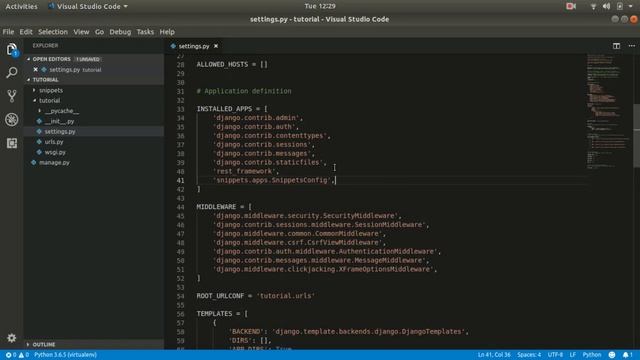Click the INSTALLED_APPS line in editor

[x=232, y=109]
